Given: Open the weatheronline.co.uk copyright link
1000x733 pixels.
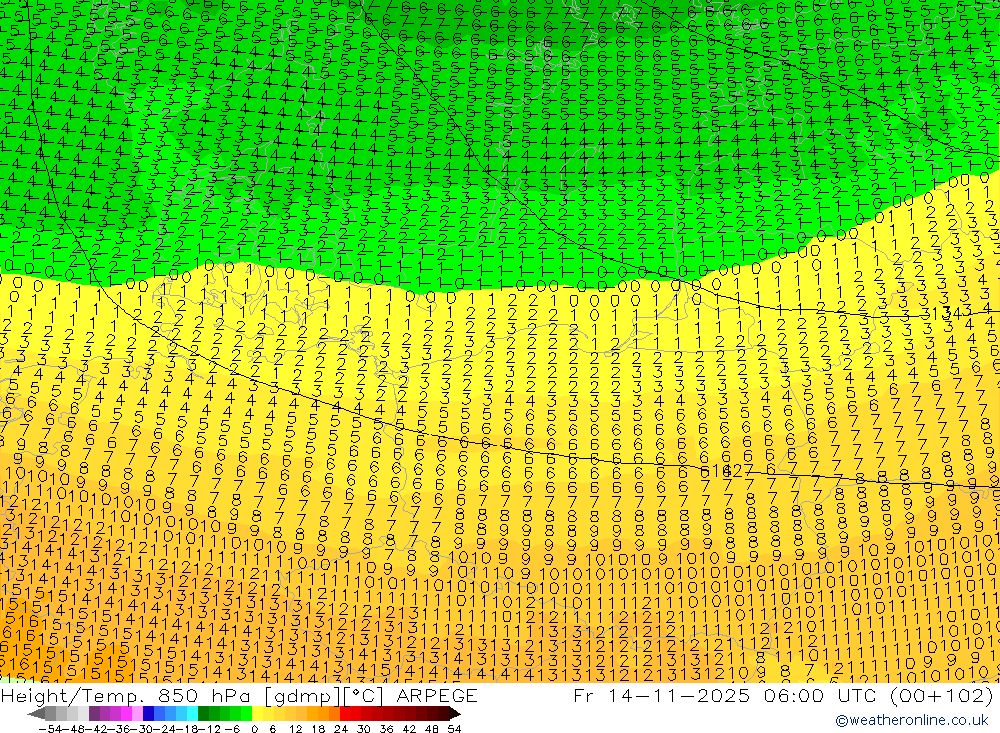Looking at the screenshot, I should click(912, 720).
